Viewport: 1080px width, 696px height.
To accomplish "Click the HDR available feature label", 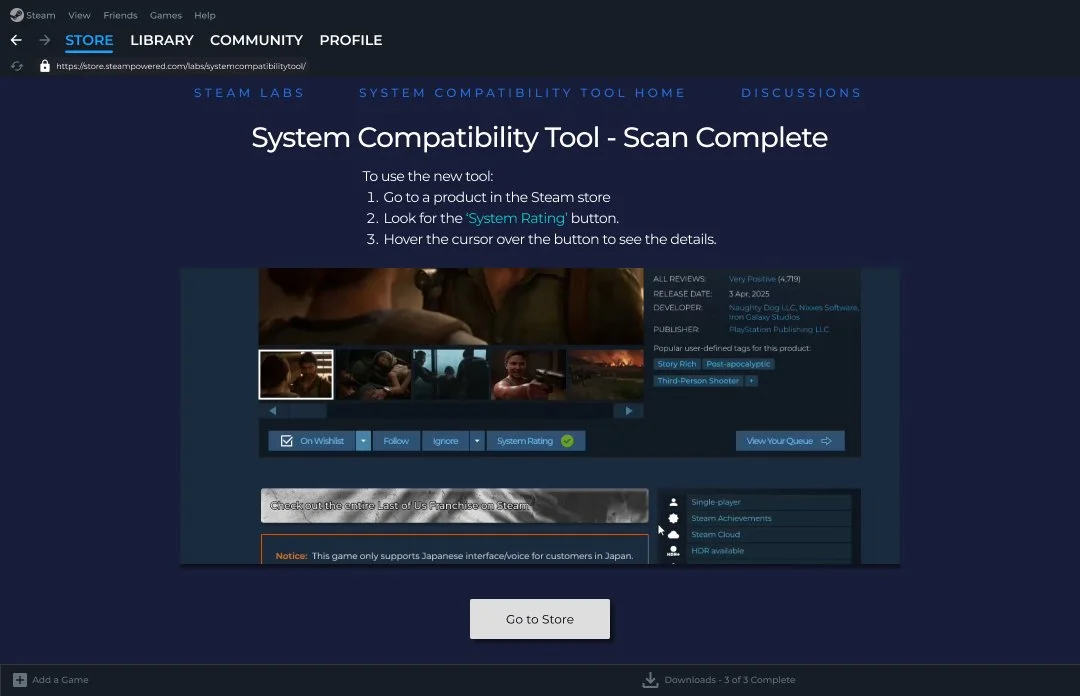I will pyautogui.click(x=718, y=551).
